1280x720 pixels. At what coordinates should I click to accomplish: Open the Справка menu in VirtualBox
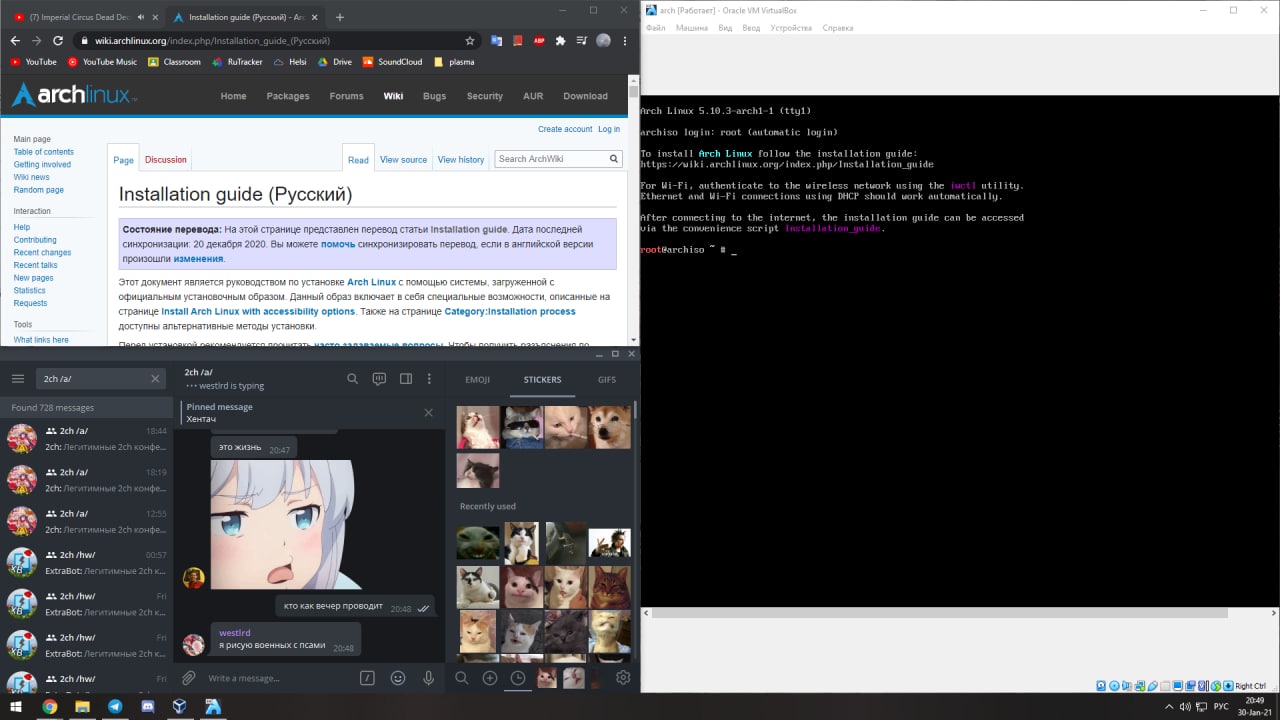(x=838, y=28)
